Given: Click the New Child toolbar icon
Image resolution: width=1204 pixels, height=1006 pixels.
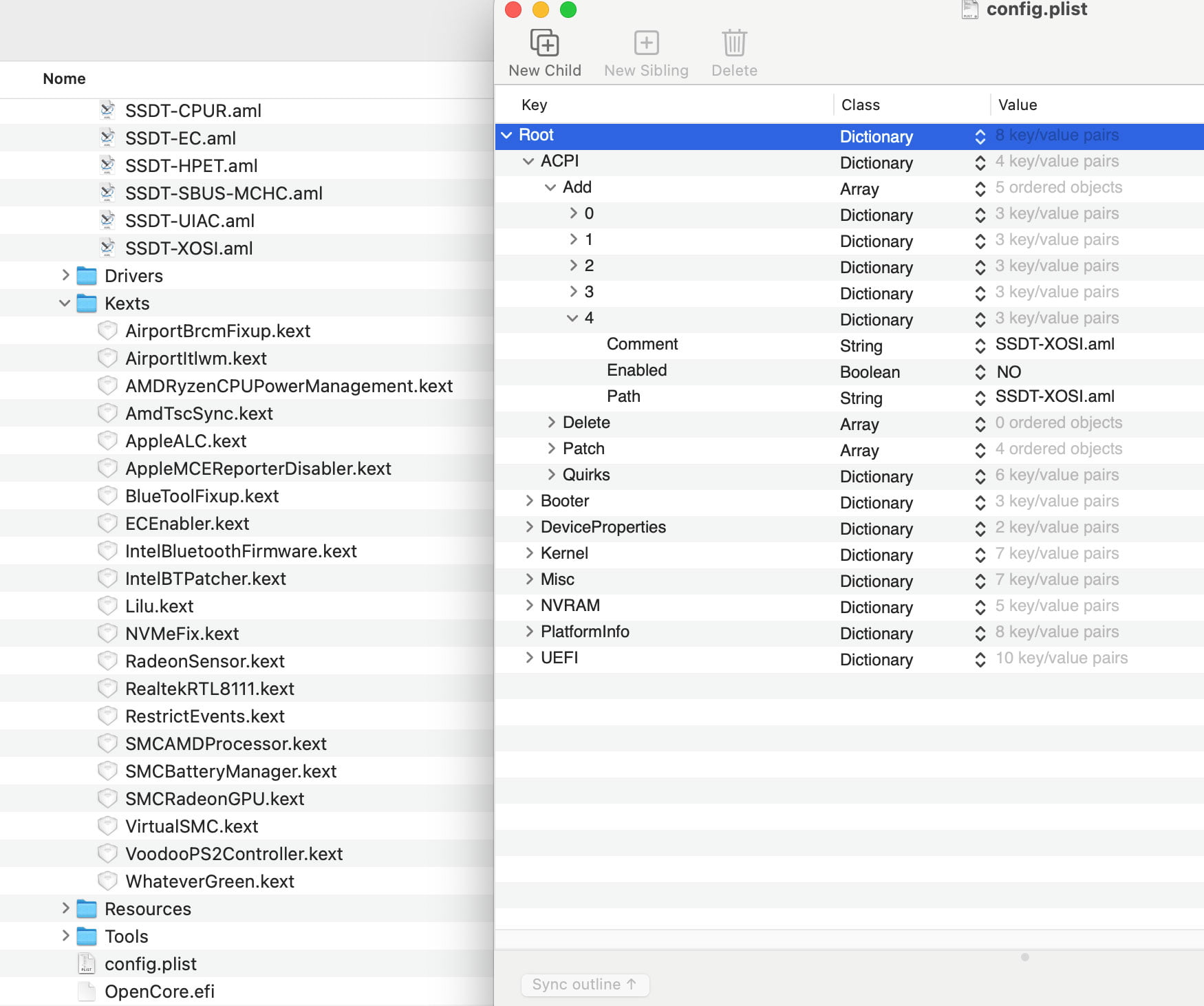Looking at the screenshot, I should pos(544,43).
